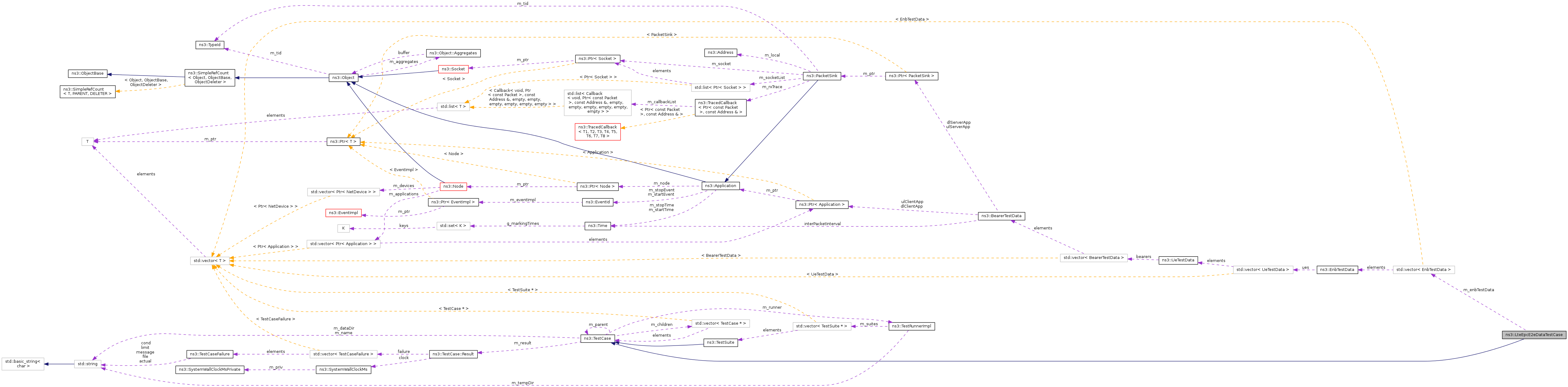Select the ns3::Ptr< Application > node

coord(822,205)
